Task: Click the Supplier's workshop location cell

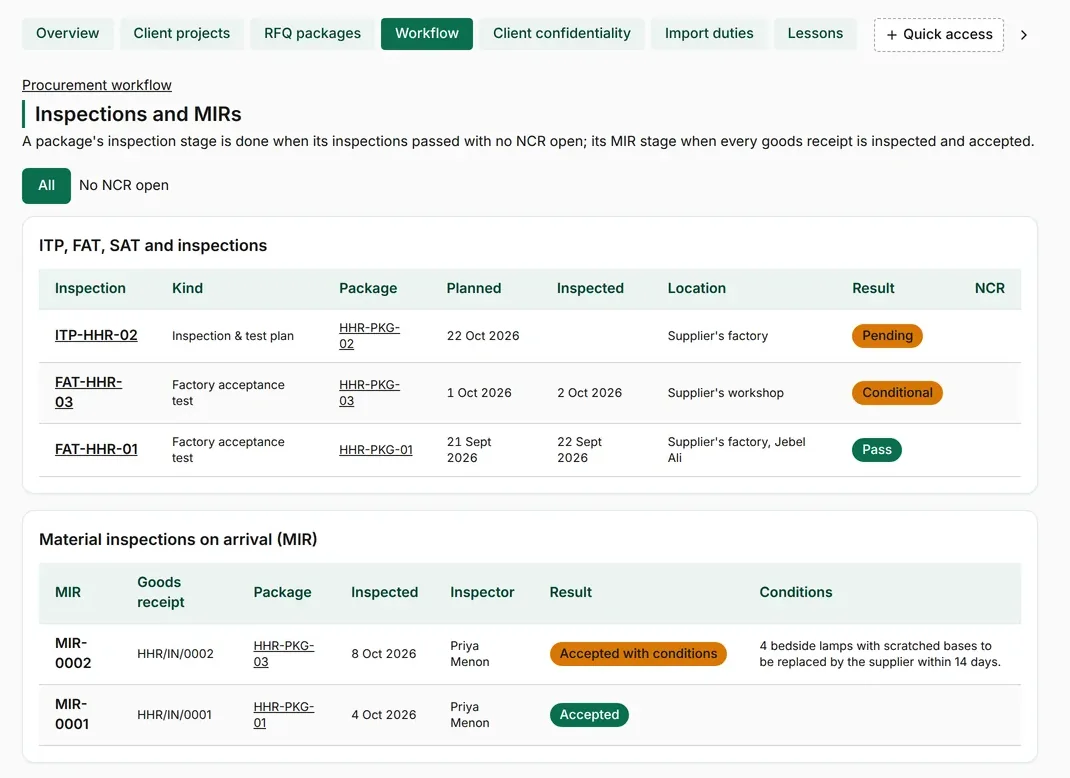Action: [725, 393]
